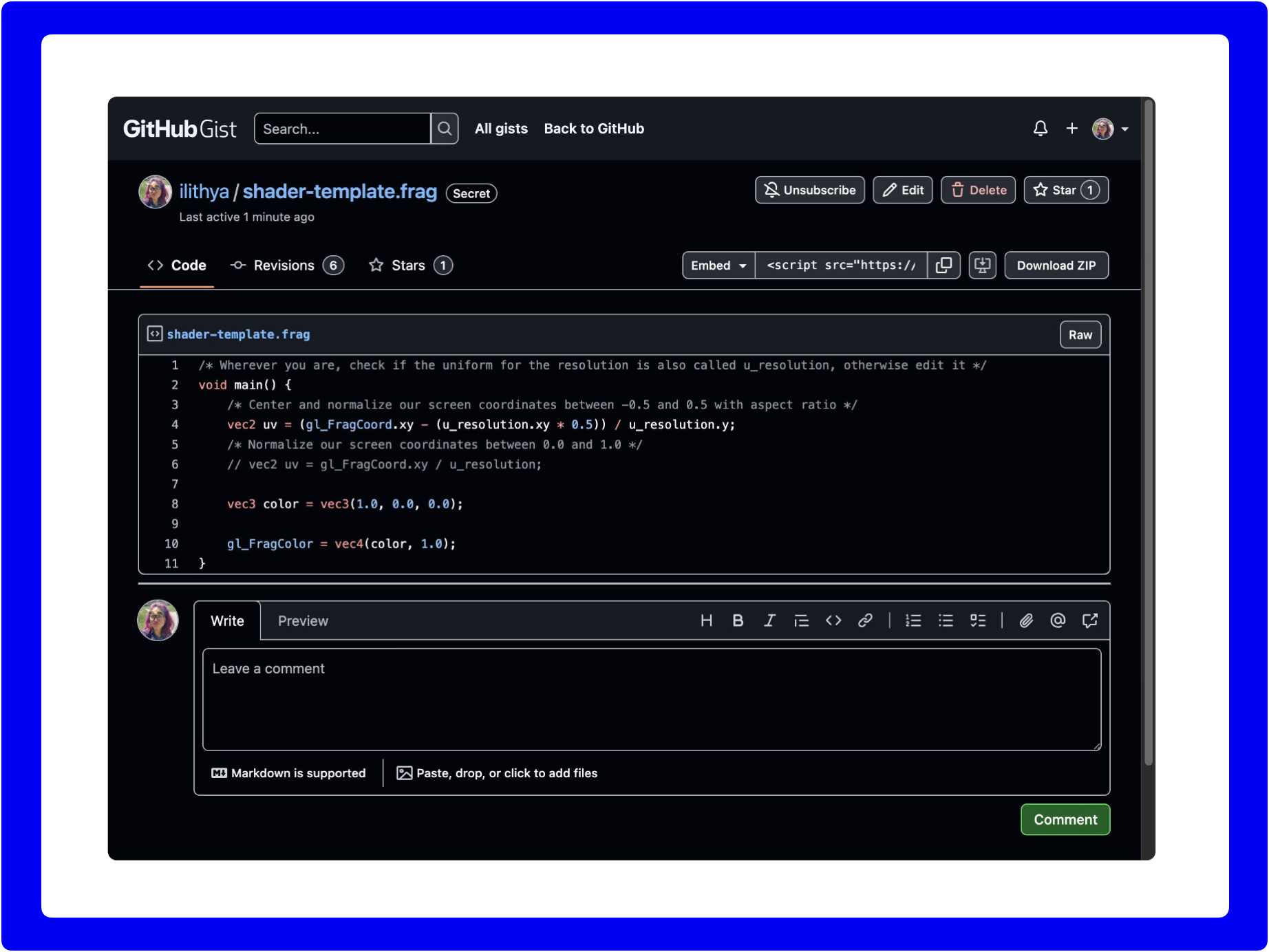Screen dimensions: 1269x952
Task: Click the avatar beside the comment box
Action: click(x=158, y=620)
